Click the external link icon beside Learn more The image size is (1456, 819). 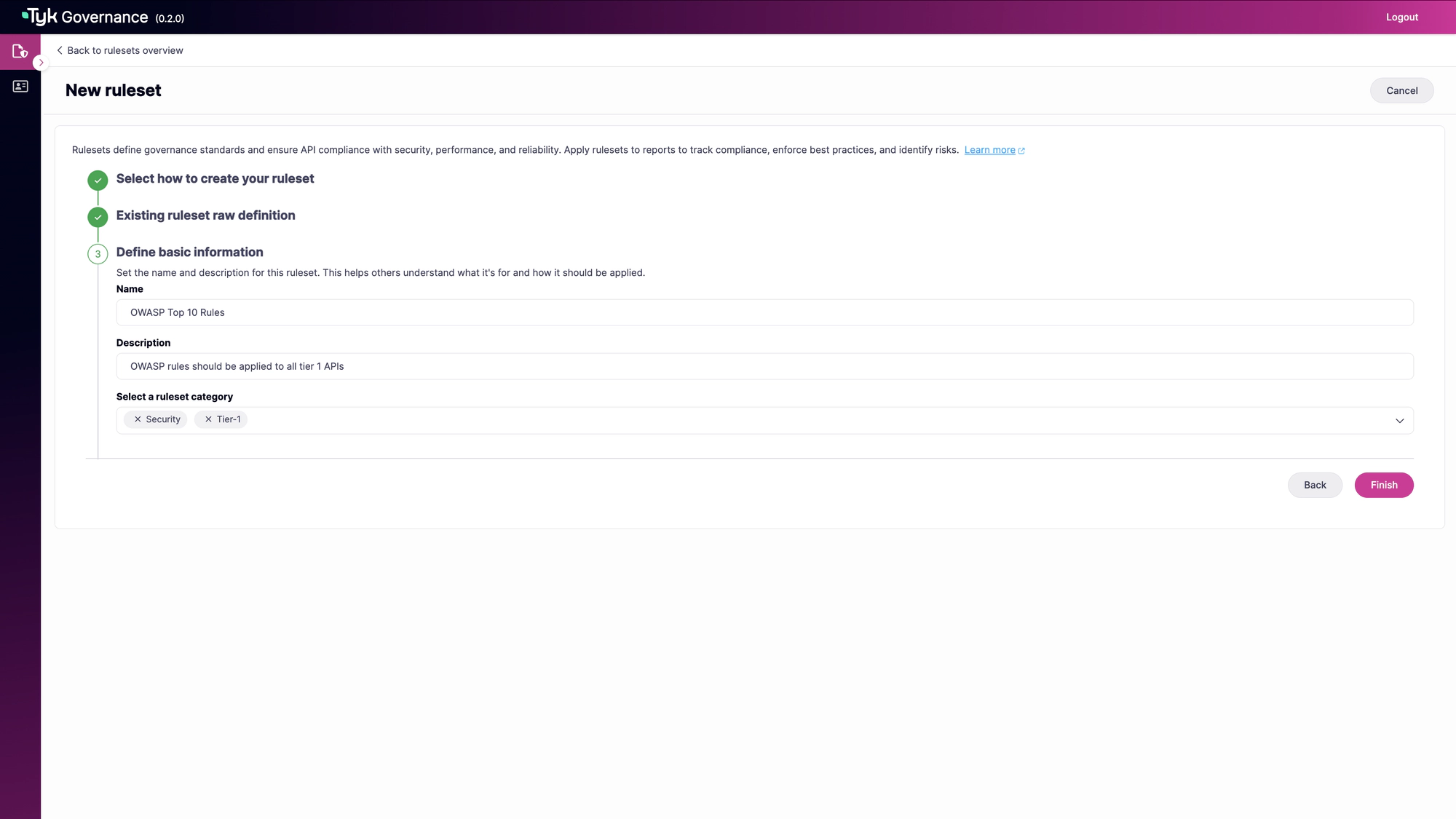1021,151
